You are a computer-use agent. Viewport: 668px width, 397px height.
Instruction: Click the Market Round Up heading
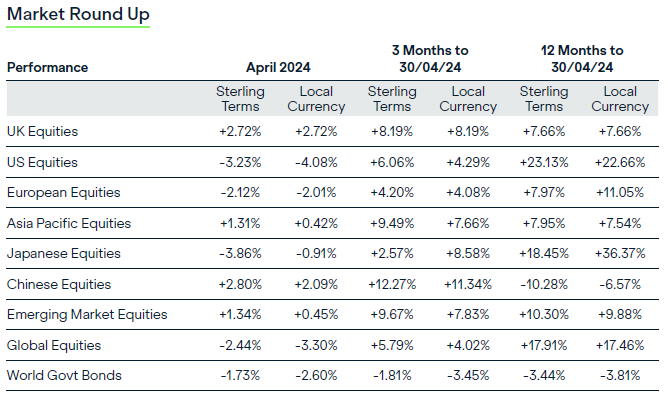click(78, 14)
